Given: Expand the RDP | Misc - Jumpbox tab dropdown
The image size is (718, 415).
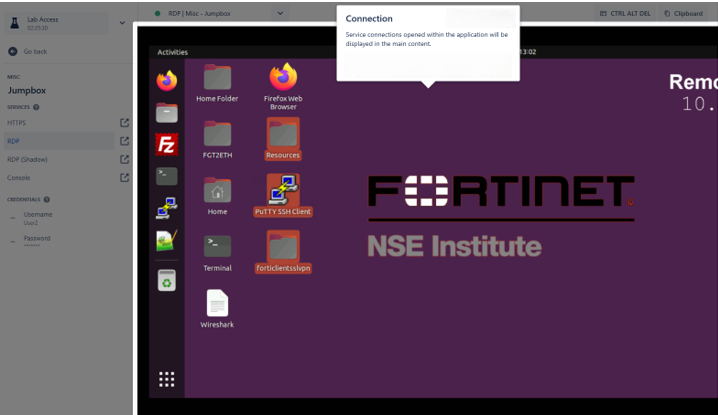Looking at the screenshot, I should click(x=280, y=13).
